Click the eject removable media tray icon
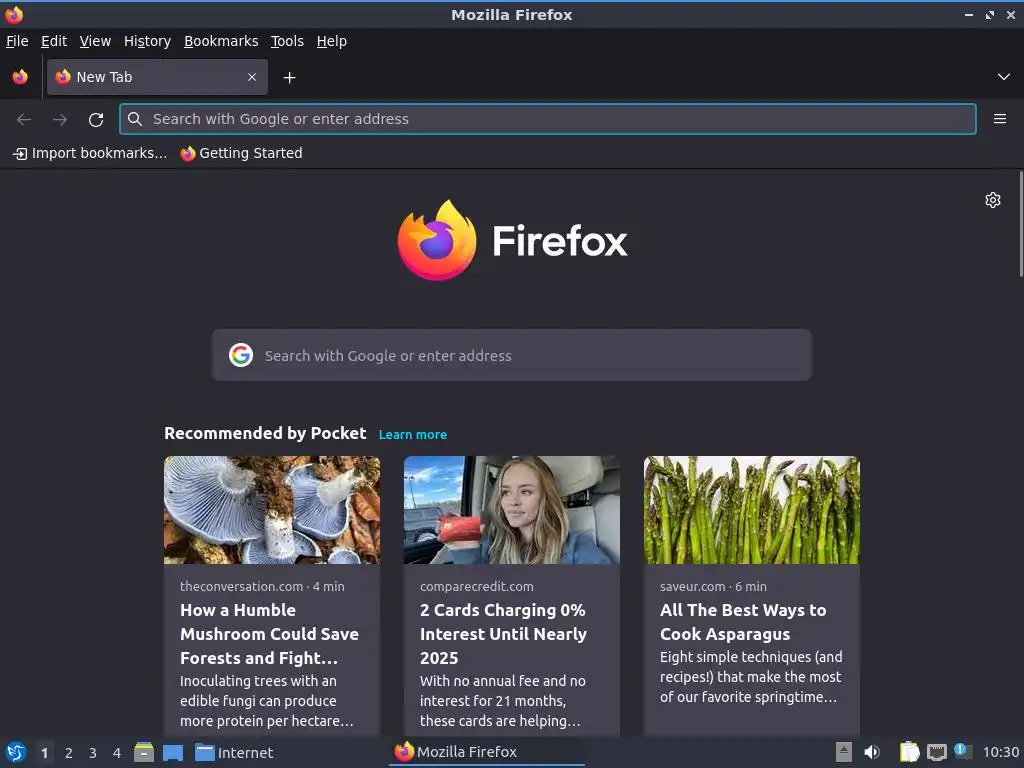The width and height of the screenshot is (1024, 768). click(x=844, y=752)
